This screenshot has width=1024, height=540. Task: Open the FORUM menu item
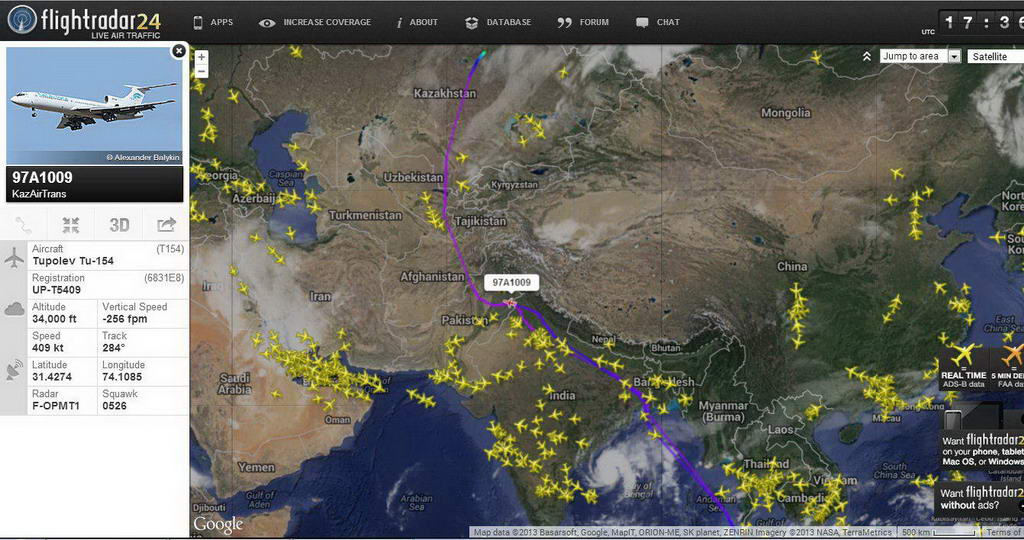(594, 22)
